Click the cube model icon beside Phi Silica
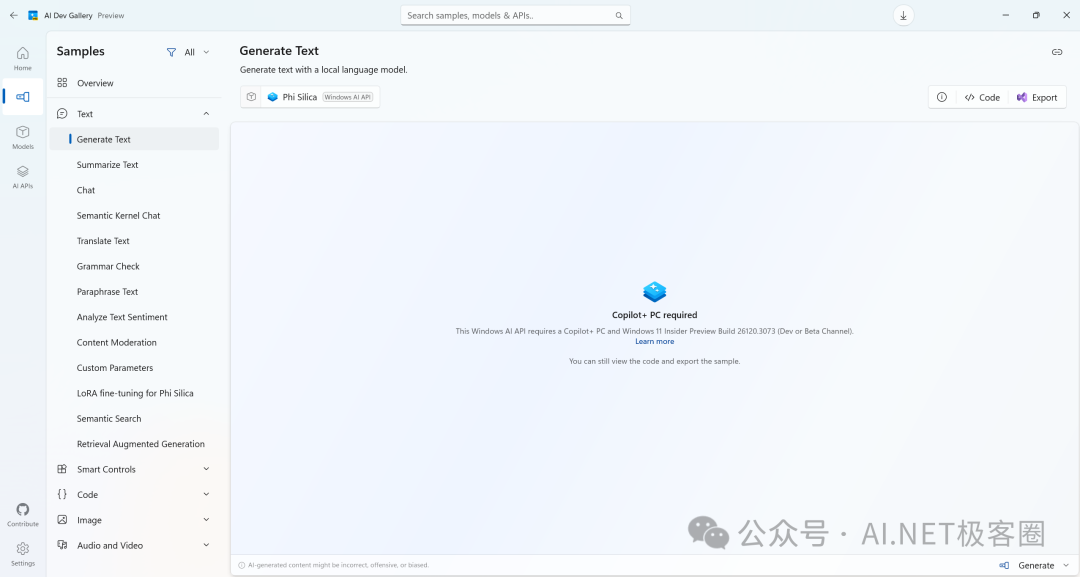 (x=251, y=97)
